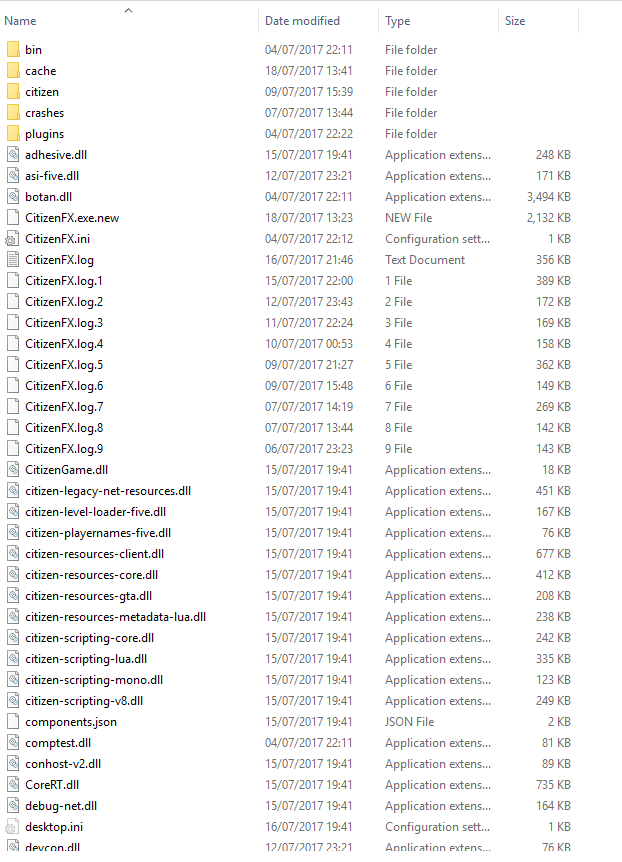Select the file name citizen-level-loader-five.dll
The image size is (622, 862).
(x=96, y=512)
